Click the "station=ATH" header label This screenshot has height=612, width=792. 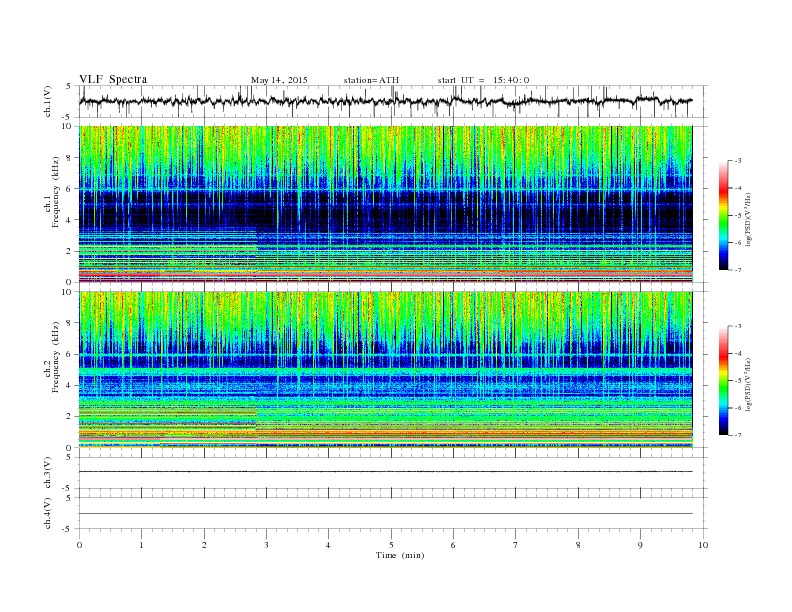[371, 80]
